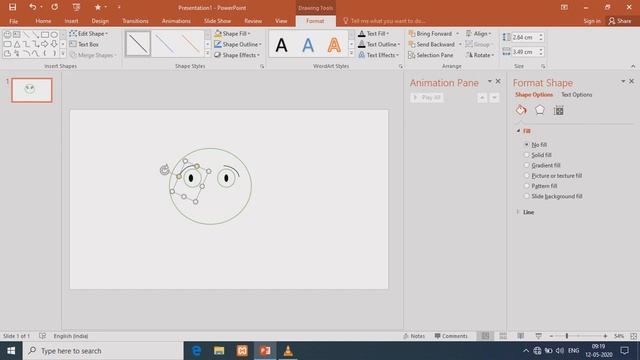The height and width of the screenshot is (360, 640).
Task: Open the Text Effects dropdown
Action: (378, 55)
